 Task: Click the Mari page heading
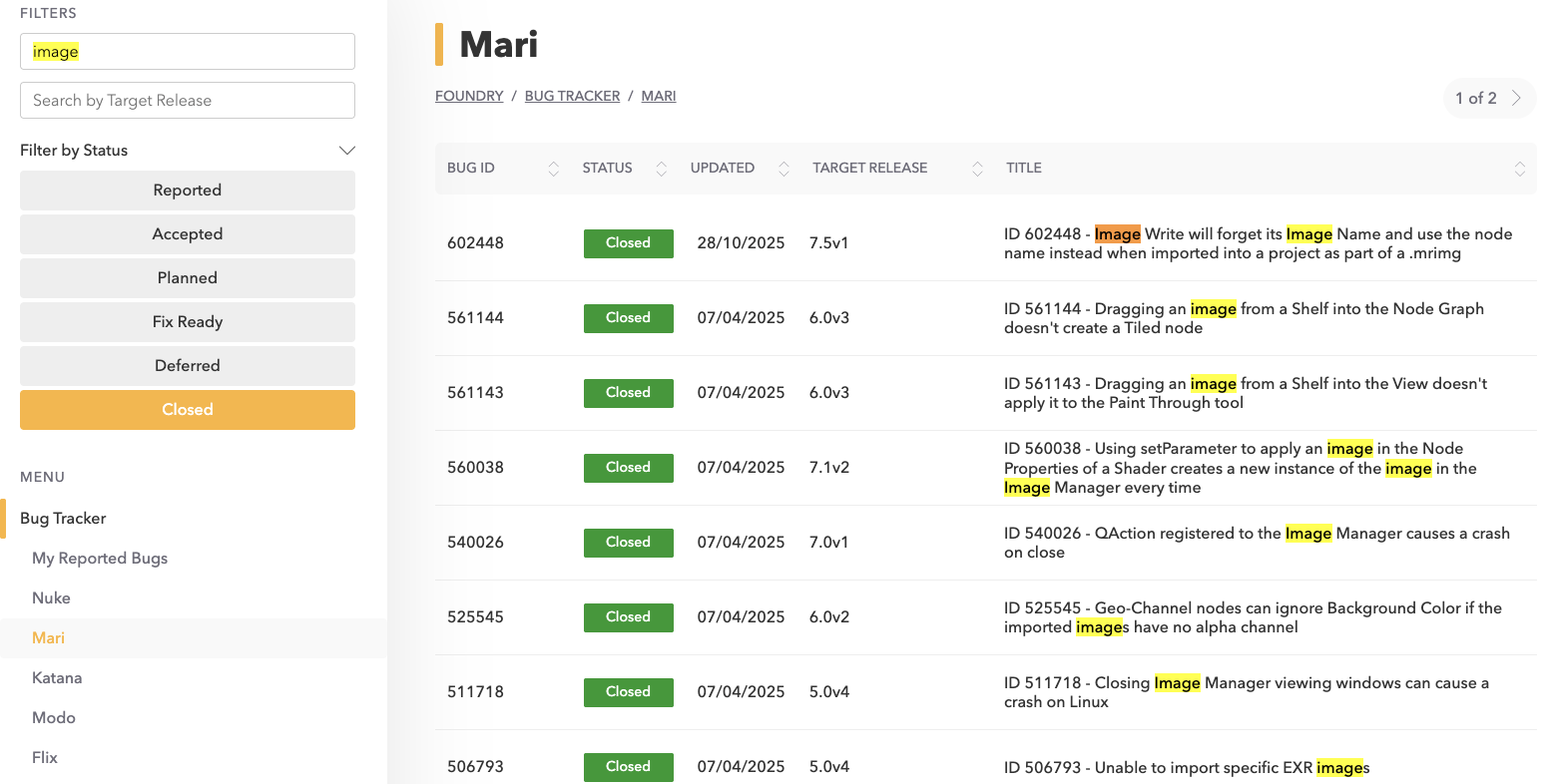[499, 45]
